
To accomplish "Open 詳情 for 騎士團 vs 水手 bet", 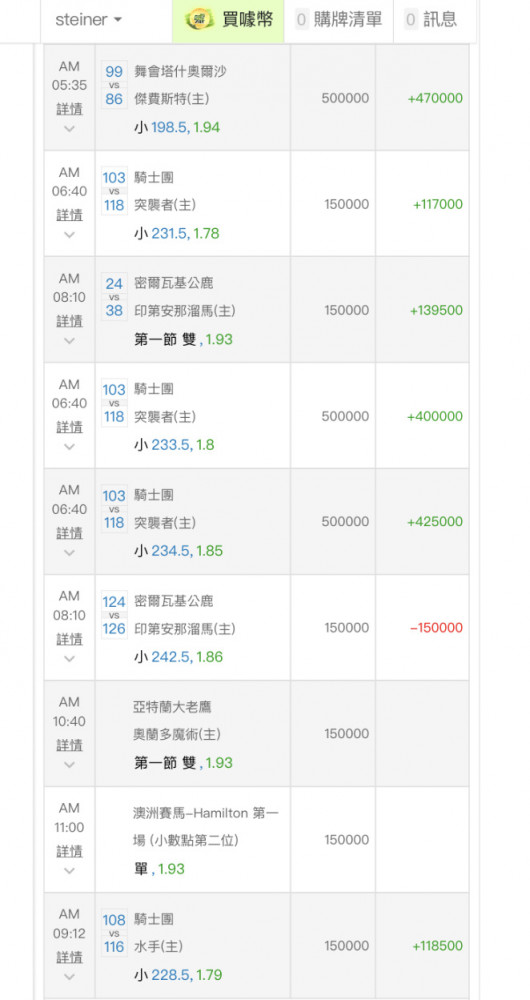I will click(70, 957).
